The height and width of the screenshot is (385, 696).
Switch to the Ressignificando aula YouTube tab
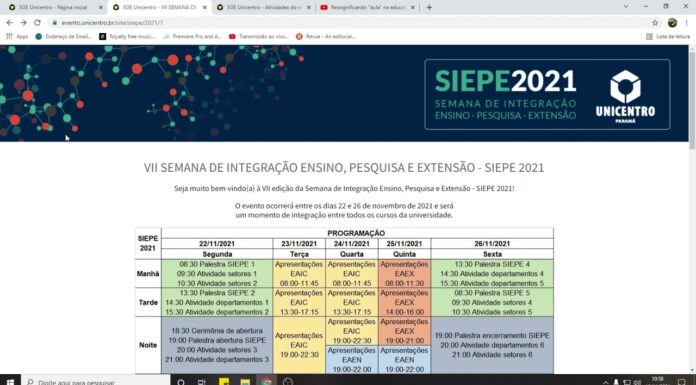[x=368, y=8]
